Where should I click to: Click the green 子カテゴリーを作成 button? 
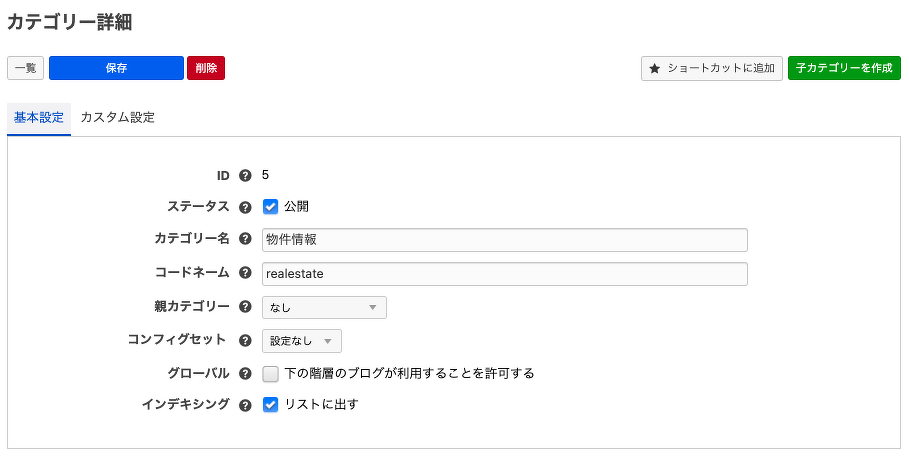(x=844, y=68)
